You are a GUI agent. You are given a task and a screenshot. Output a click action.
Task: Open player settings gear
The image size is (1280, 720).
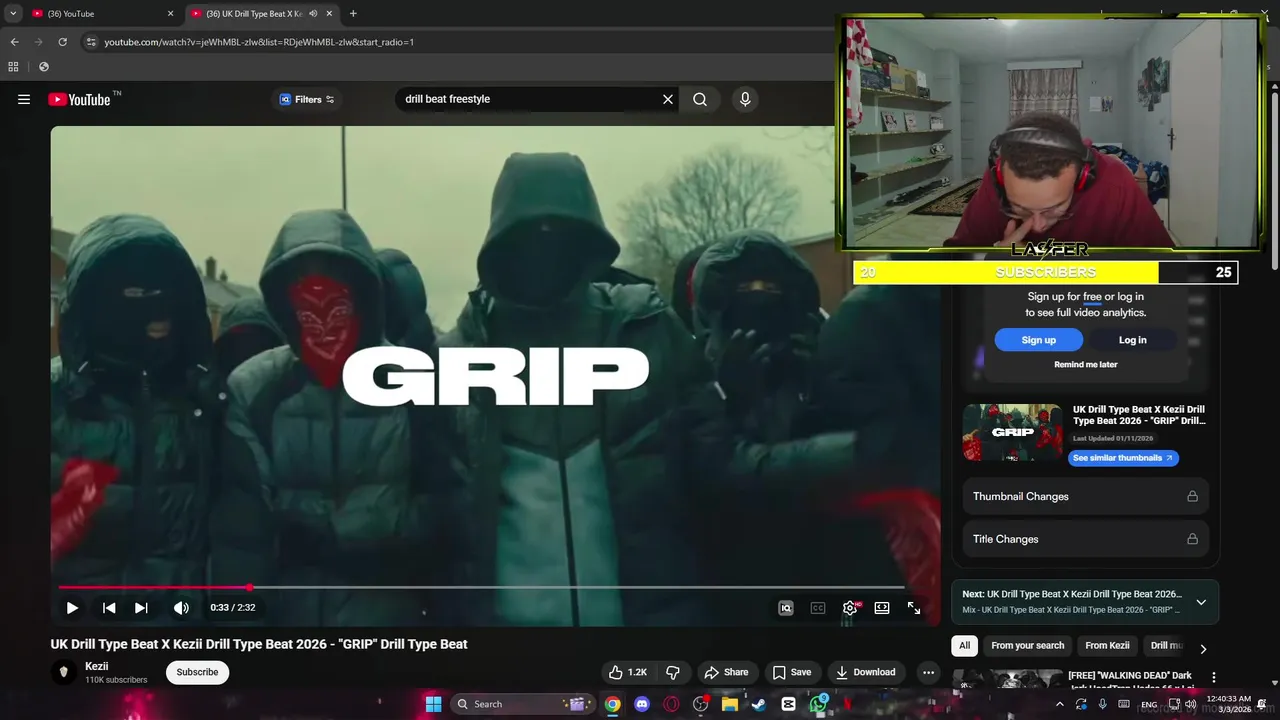coord(850,607)
